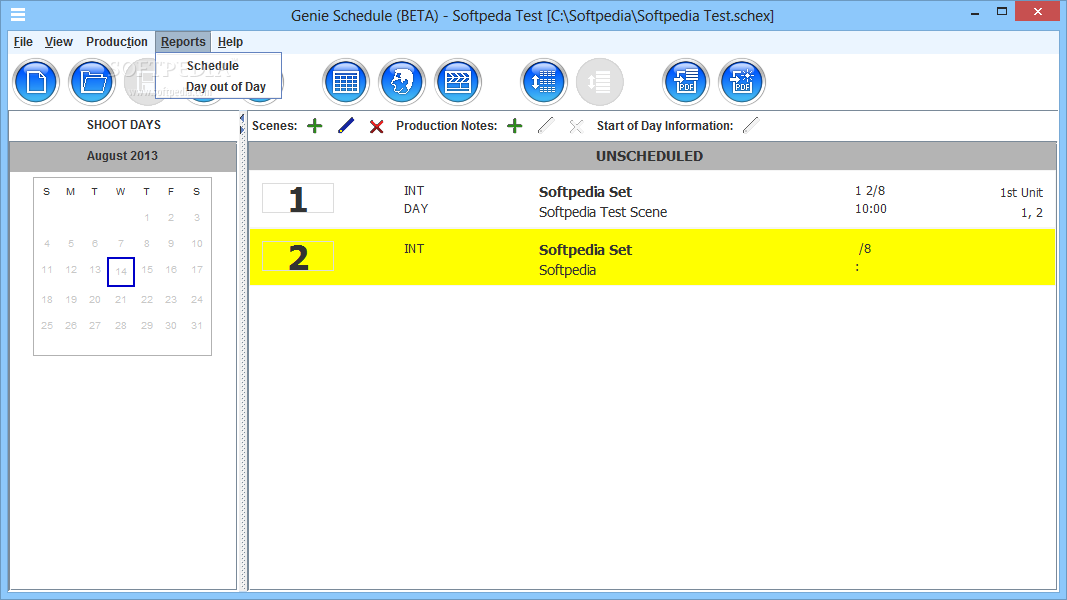Click the hamburger icon in title bar

pyautogui.click(x=18, y=15)
